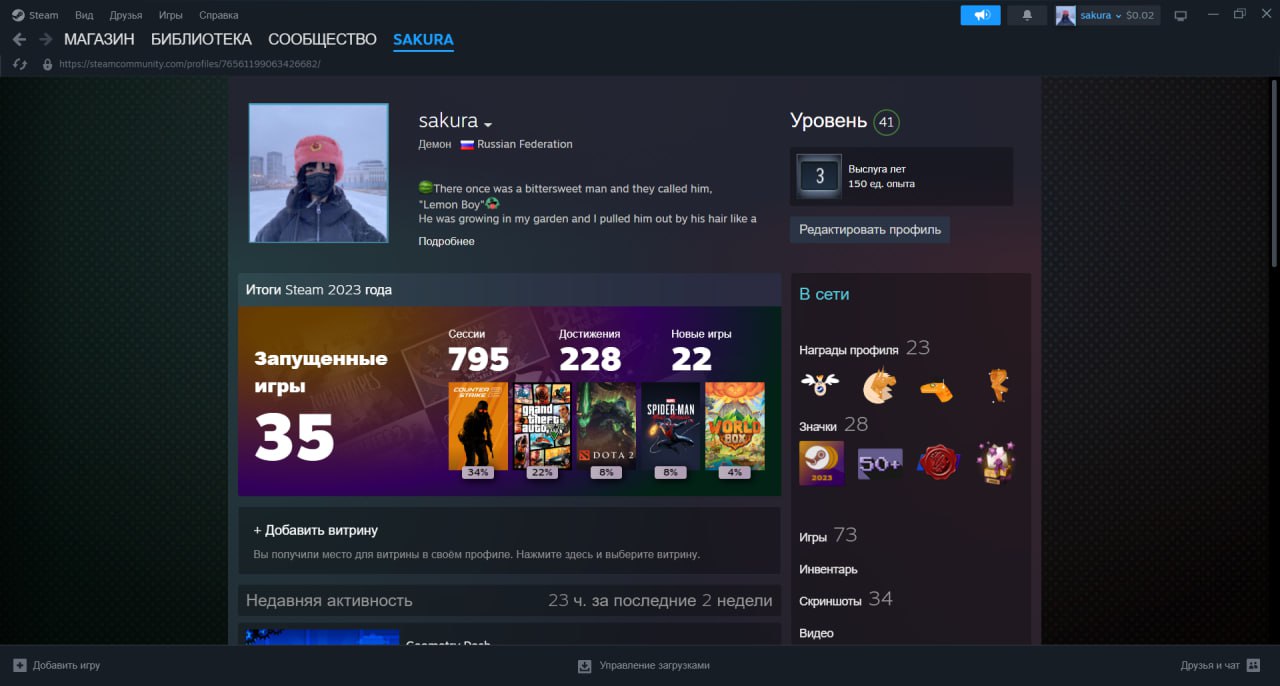Open the Игры 73 link
1280x686 pixels.
[828, 536]
